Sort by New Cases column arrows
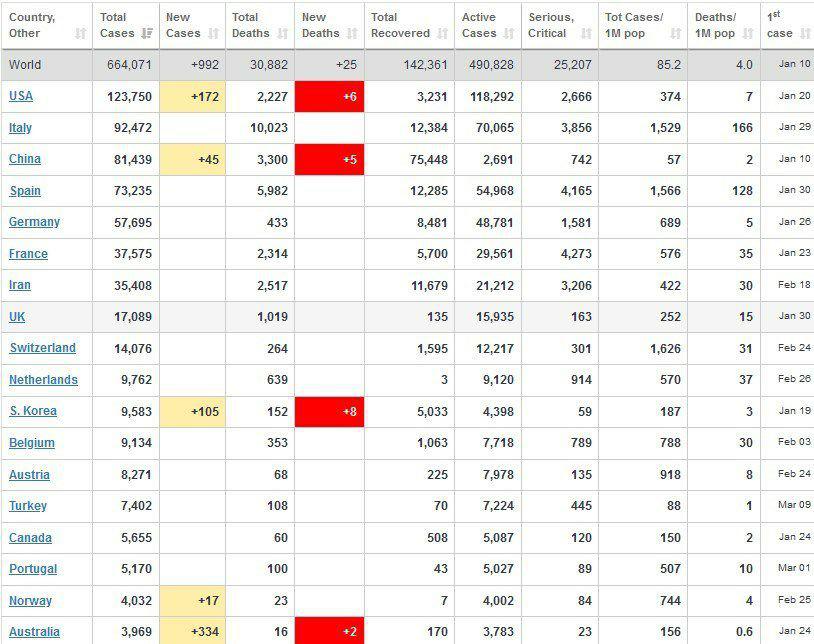 point(213,34)
